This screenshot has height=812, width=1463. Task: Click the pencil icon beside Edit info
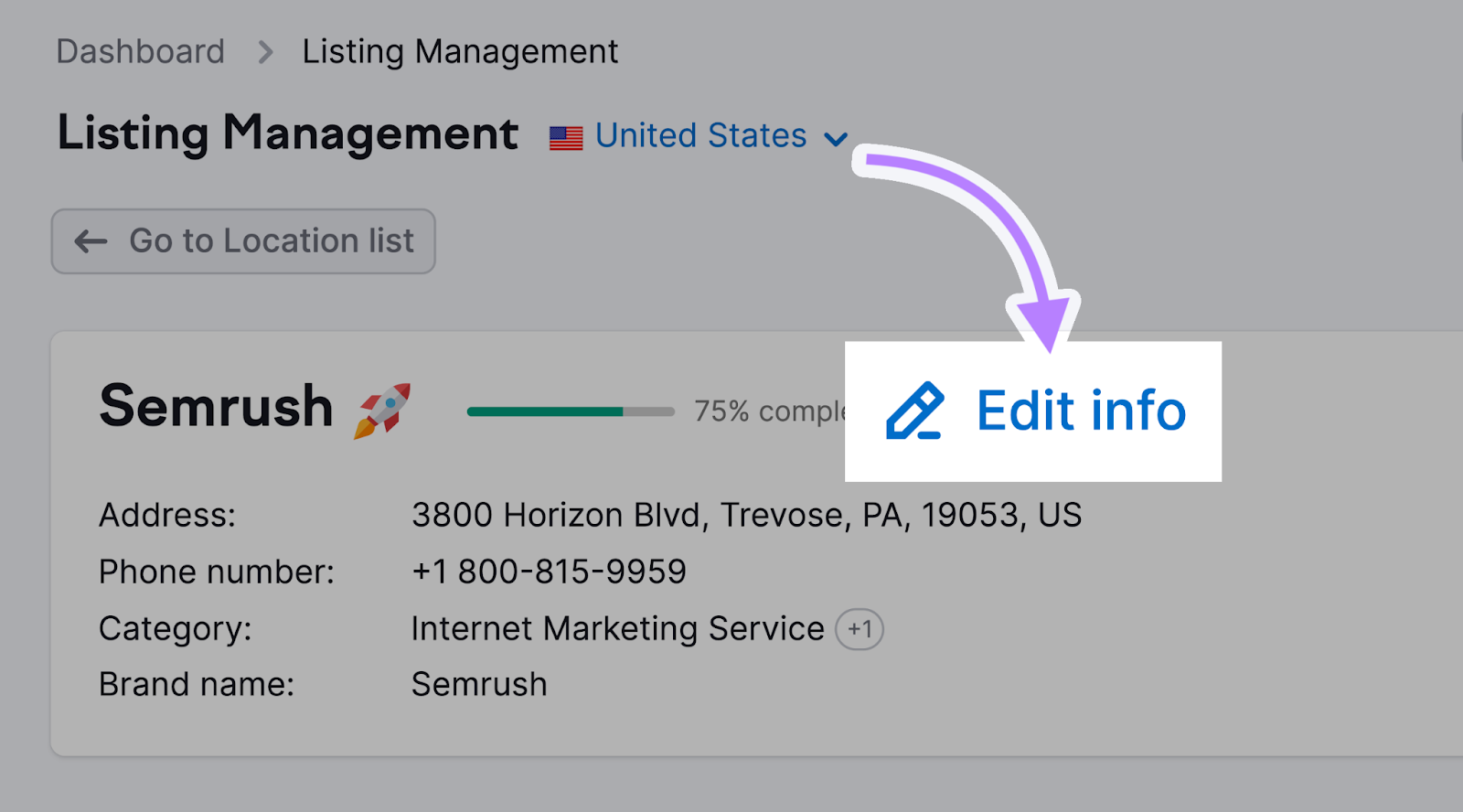pos(914,411)
